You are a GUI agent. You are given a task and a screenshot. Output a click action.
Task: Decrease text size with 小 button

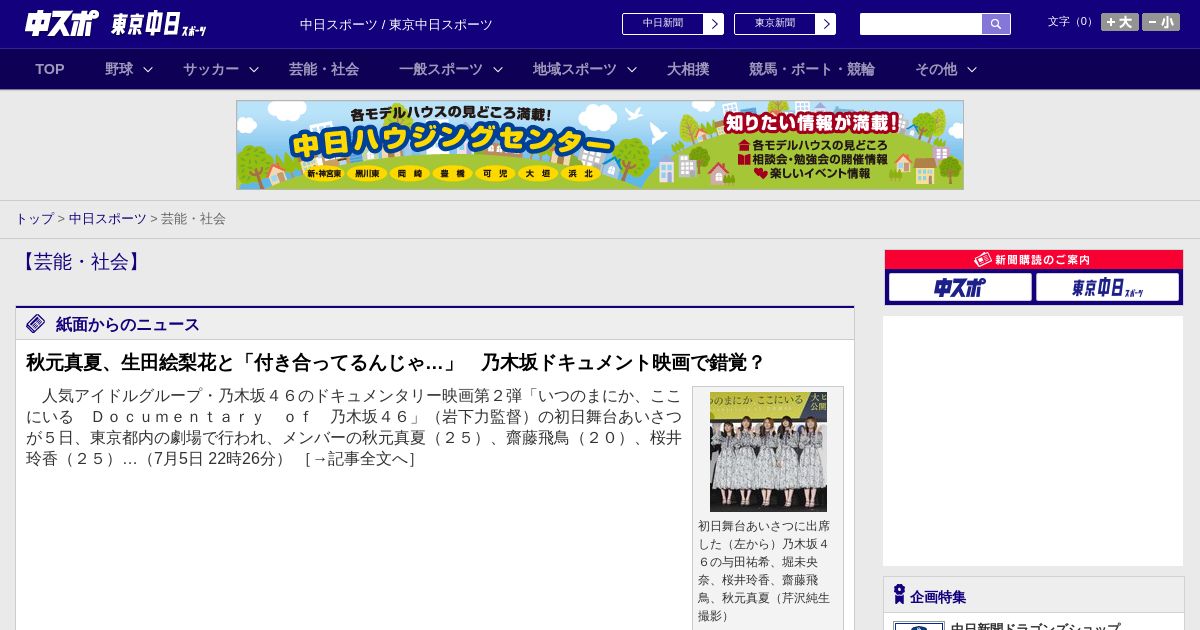[1161, 22]
